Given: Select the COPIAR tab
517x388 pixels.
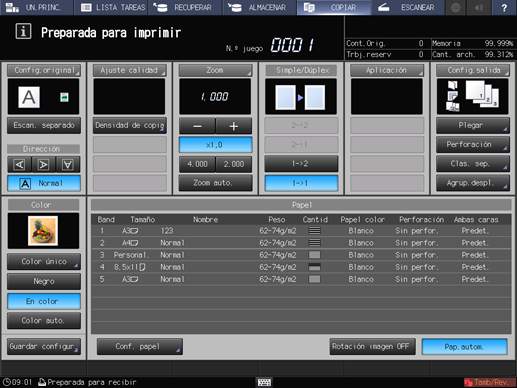Looking at the screenshot, I should coord(334,7).
